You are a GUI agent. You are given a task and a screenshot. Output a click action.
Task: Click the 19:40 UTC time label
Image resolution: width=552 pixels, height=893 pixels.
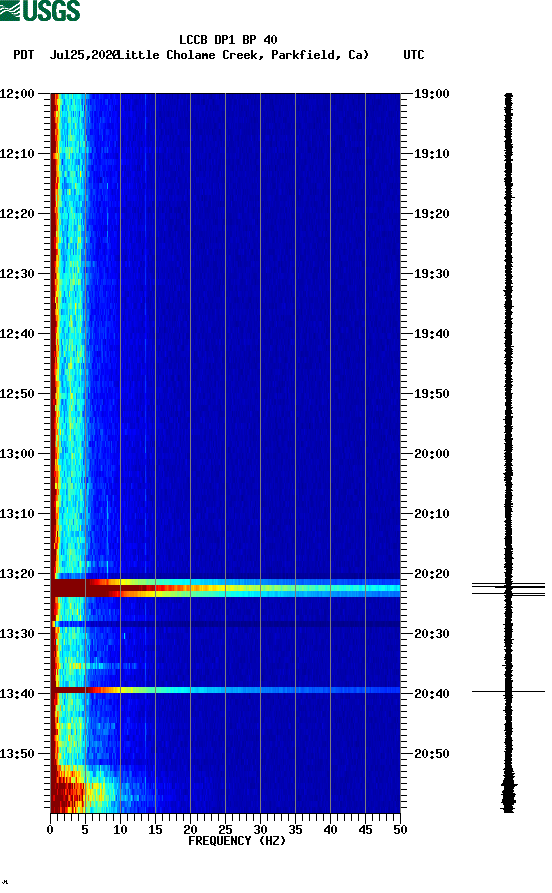click(431, 333)
